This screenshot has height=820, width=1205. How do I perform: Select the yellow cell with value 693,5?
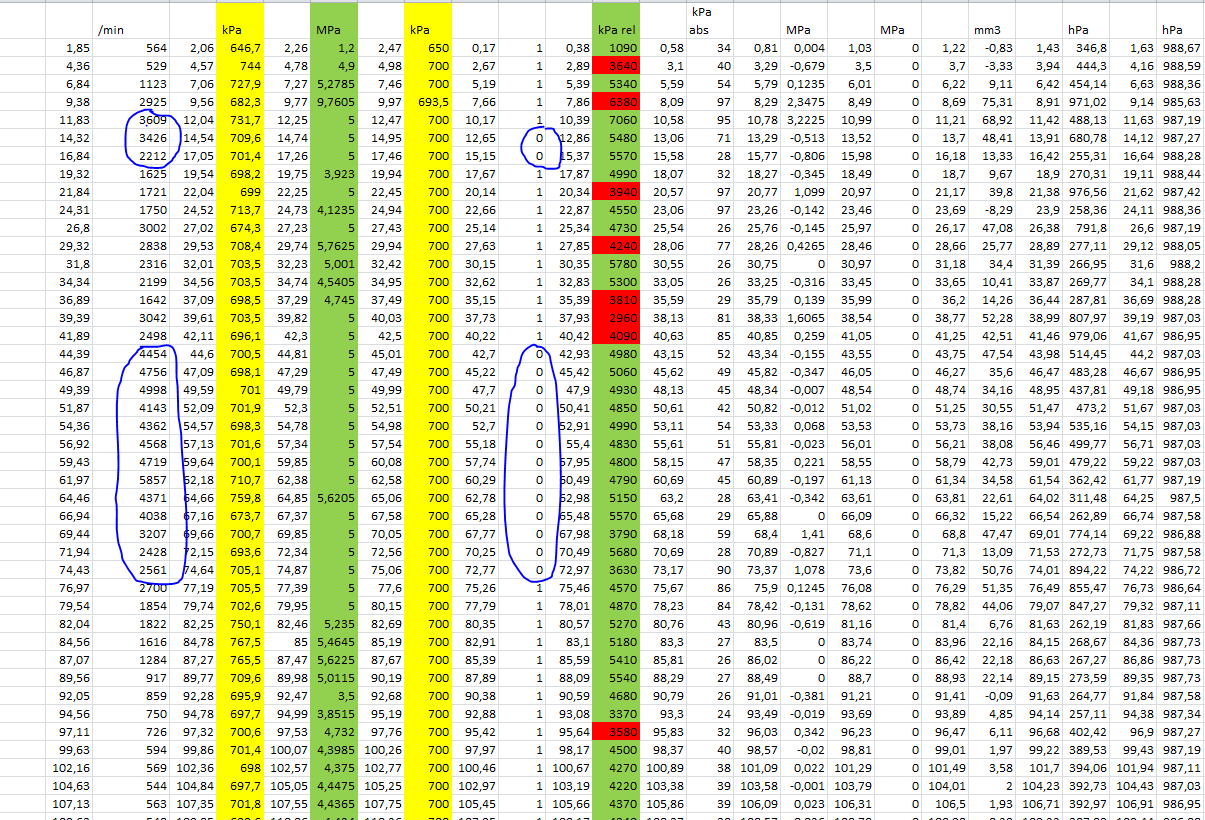[429, 101]
